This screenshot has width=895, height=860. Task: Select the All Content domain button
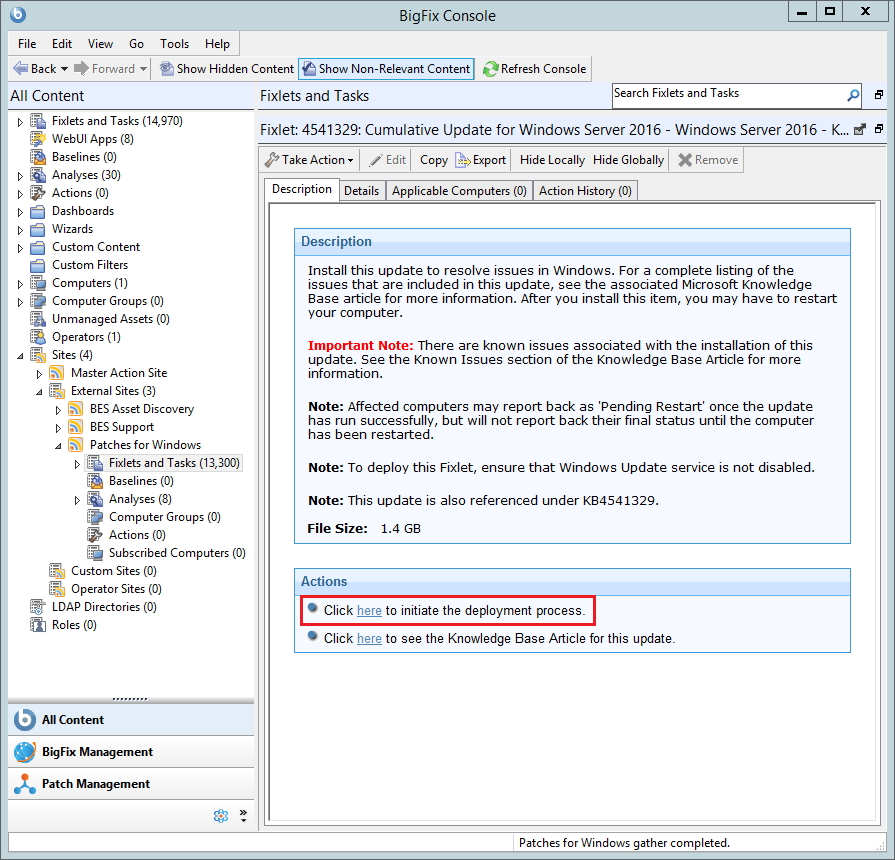(x=131, y=720)
